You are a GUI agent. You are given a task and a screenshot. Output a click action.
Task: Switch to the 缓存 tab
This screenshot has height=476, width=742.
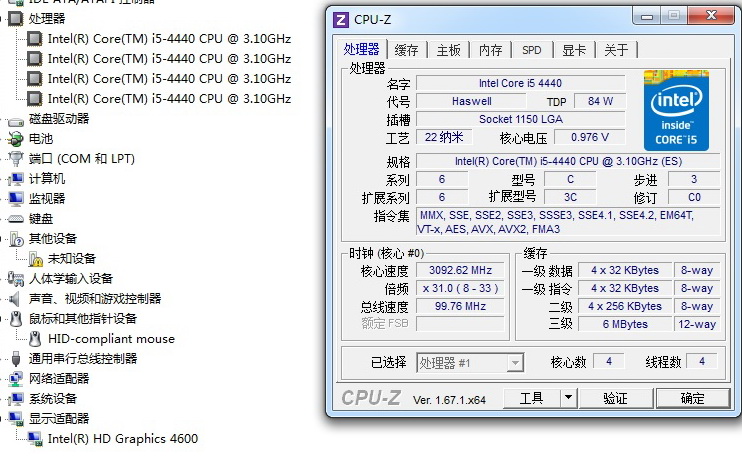click(407, 50)
